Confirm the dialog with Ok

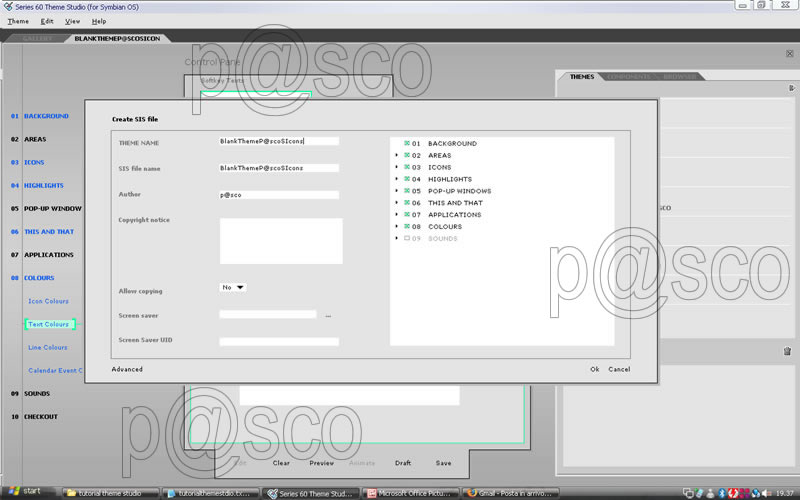(595, 369)
